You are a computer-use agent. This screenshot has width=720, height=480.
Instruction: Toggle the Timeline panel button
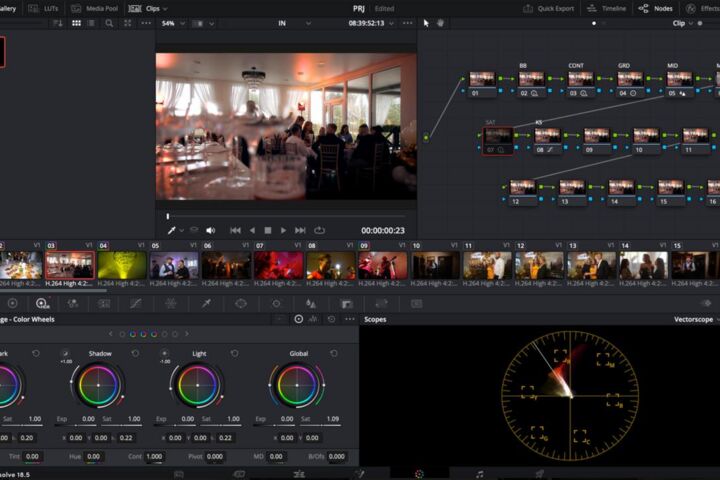coord(607,8)
